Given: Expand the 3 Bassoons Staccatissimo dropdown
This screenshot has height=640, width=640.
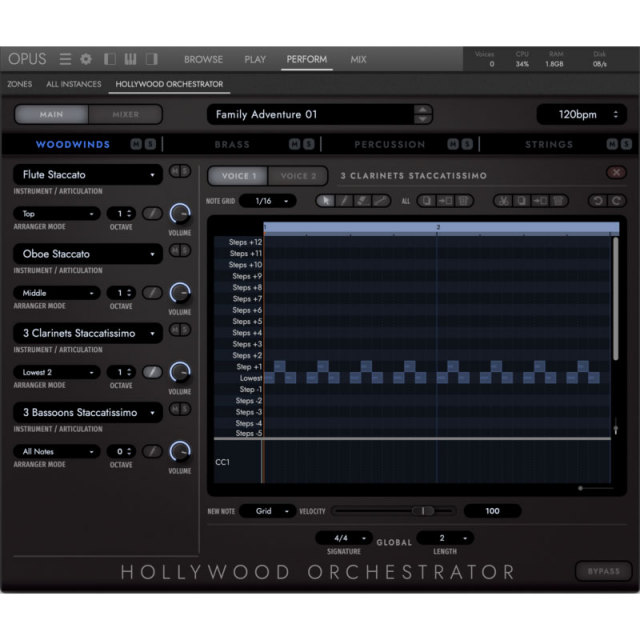Looking at the screenshot, I should pyautogui.click(x=88, y=412).
